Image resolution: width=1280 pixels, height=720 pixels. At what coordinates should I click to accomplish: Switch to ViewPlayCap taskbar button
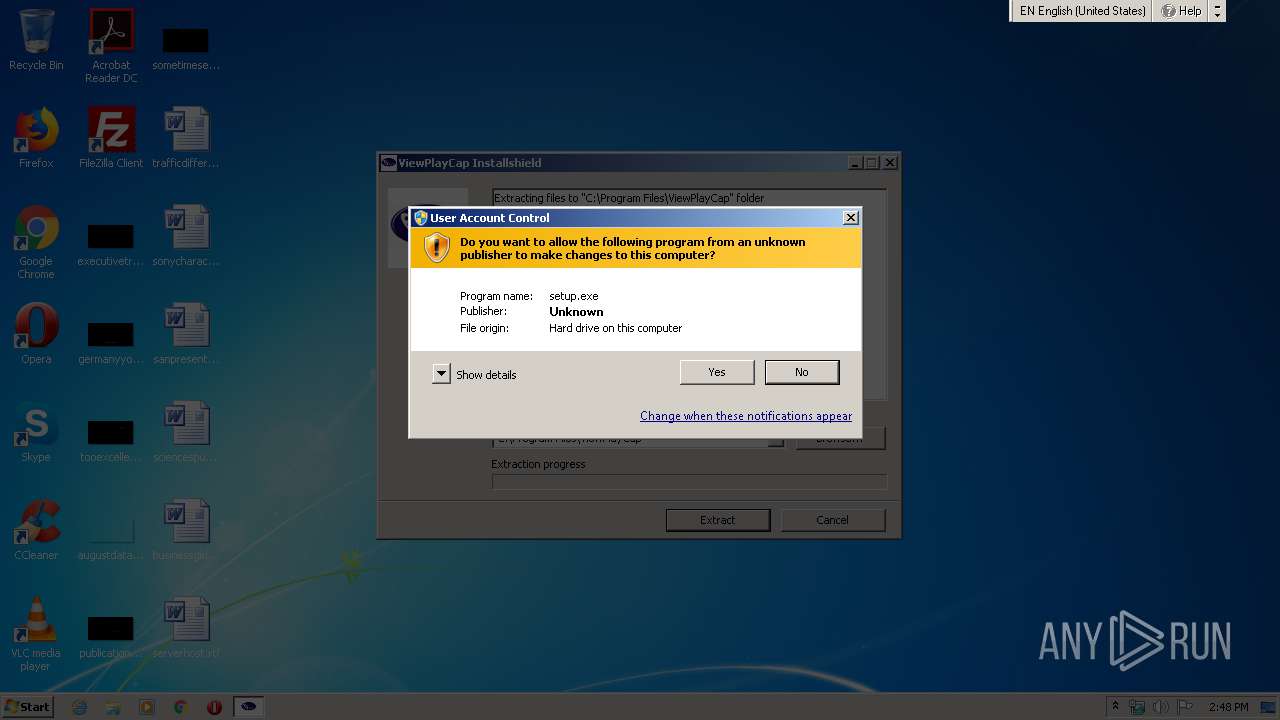pos(249,707)
